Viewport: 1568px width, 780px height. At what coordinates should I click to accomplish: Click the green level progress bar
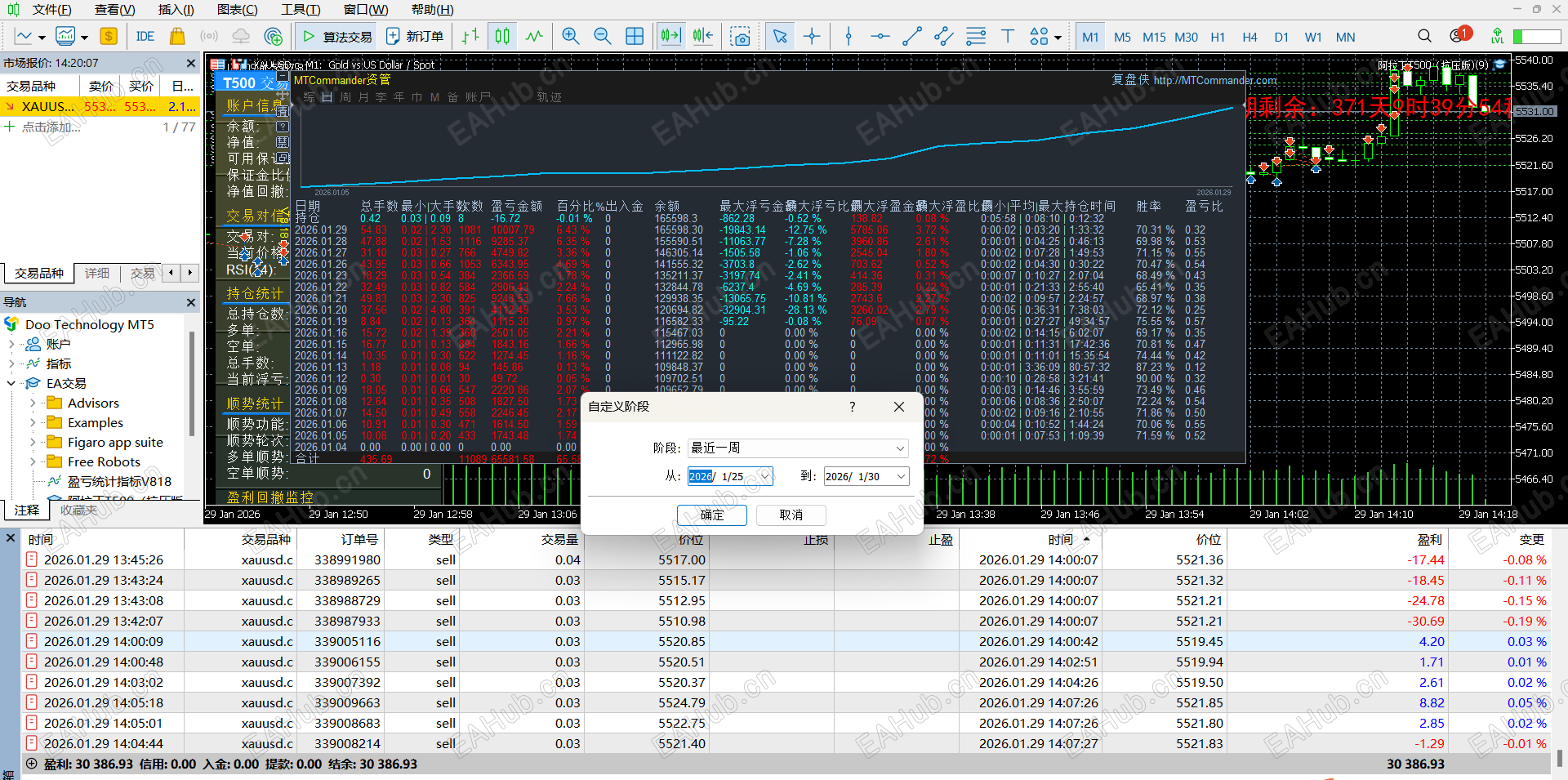[x=1536, y=37]
